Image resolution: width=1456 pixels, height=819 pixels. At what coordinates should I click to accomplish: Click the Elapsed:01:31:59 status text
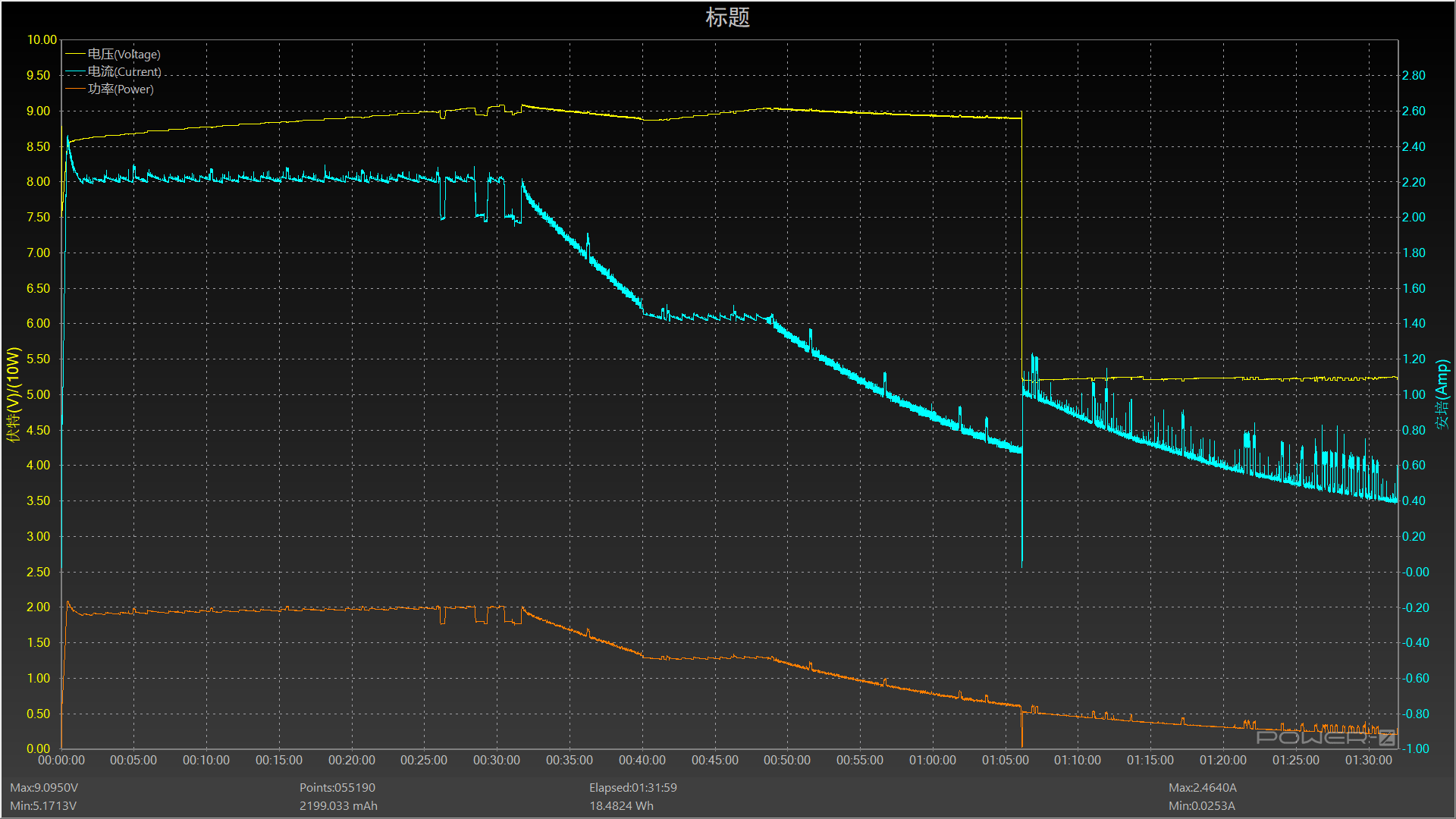pos(633,788)
